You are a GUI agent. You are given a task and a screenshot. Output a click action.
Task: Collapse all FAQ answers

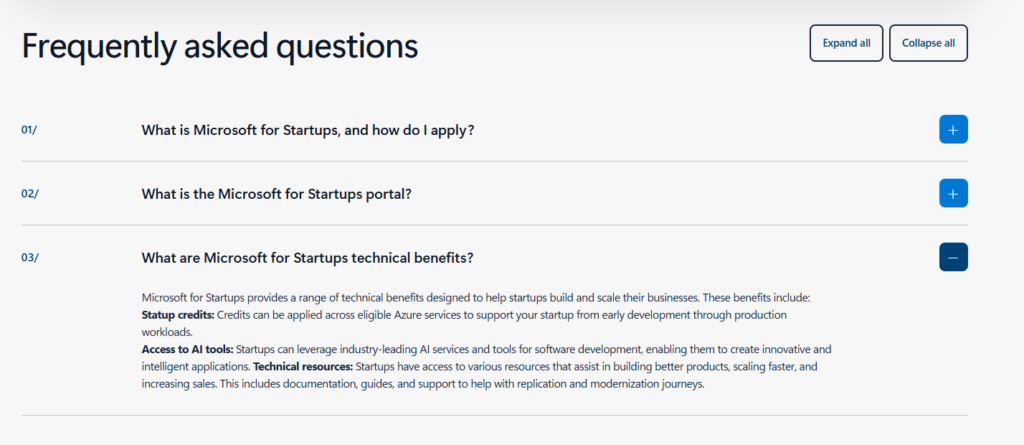click(928, 43)
